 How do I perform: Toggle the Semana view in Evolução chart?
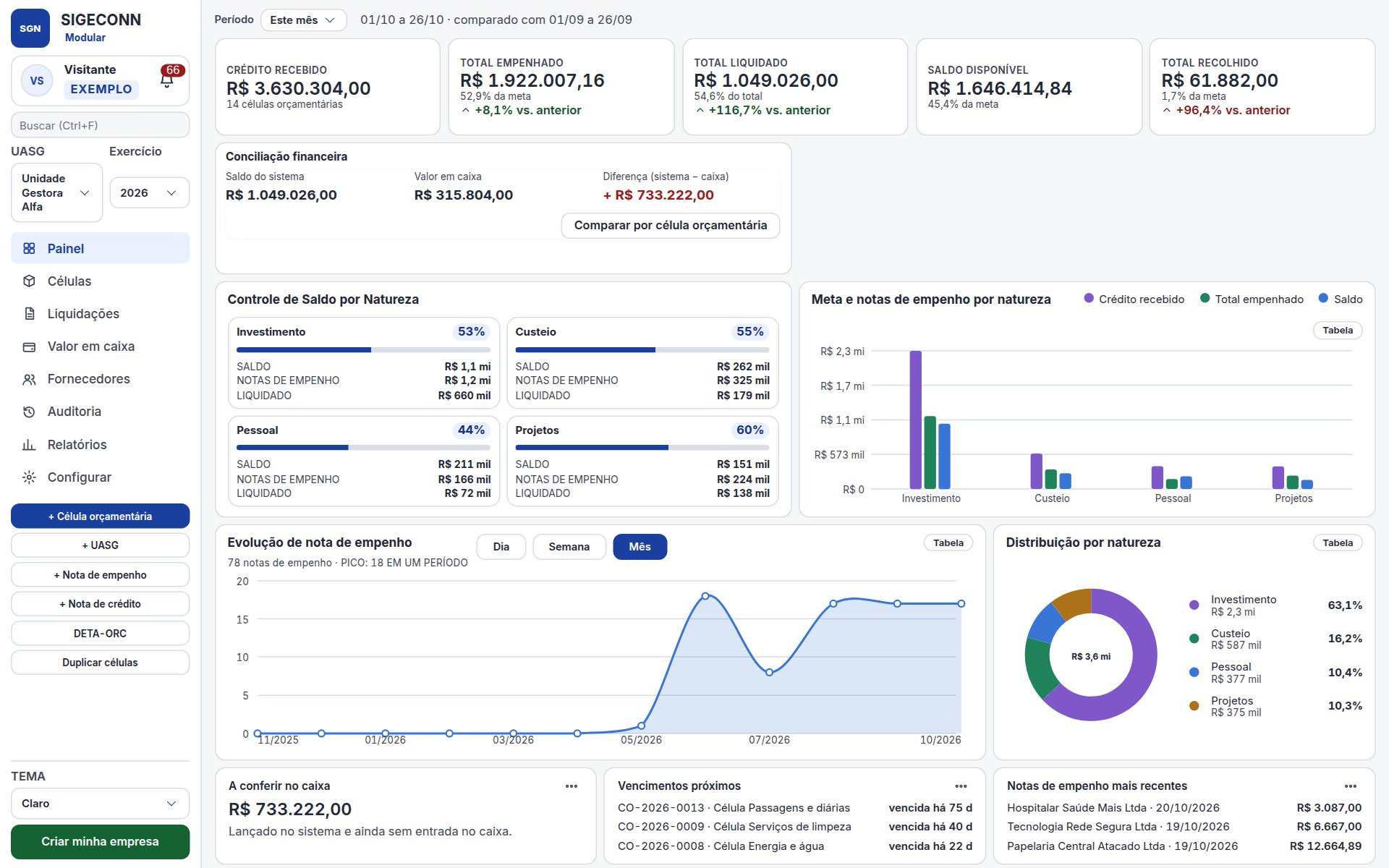569,547
